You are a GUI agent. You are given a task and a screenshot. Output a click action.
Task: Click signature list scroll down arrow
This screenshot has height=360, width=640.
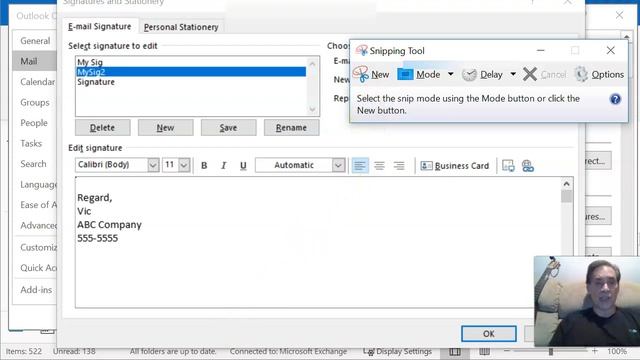tap(312, 109)
